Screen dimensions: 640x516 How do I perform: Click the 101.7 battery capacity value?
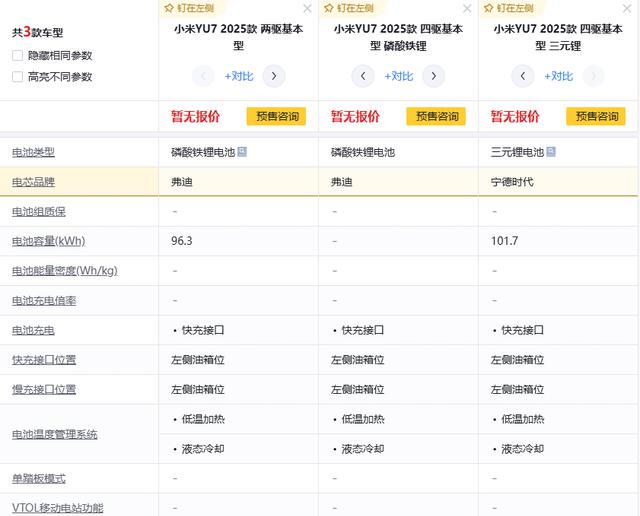pyautogui.click(x=504, y=241)
